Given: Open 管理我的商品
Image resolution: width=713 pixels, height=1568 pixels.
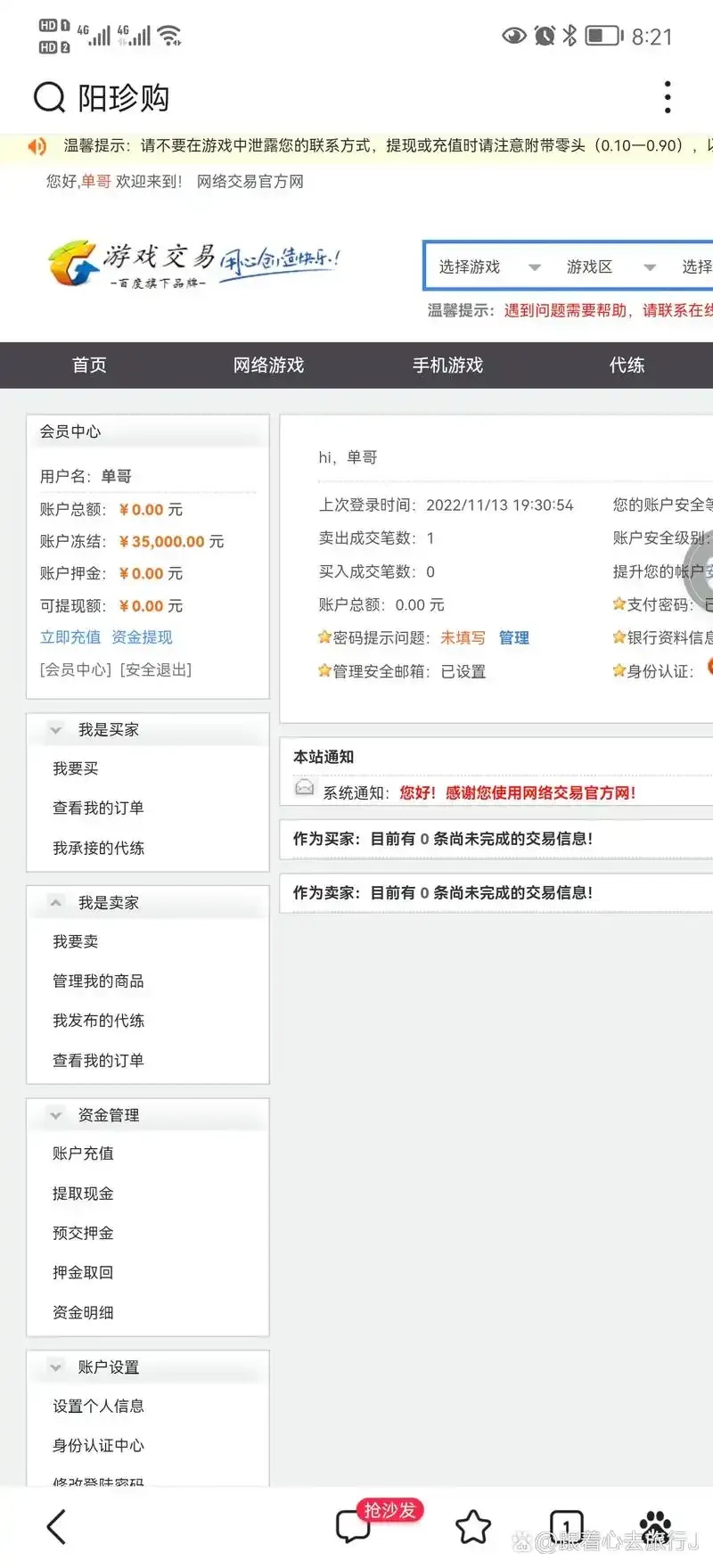Looking at the screenshot, I should point(98,981).
